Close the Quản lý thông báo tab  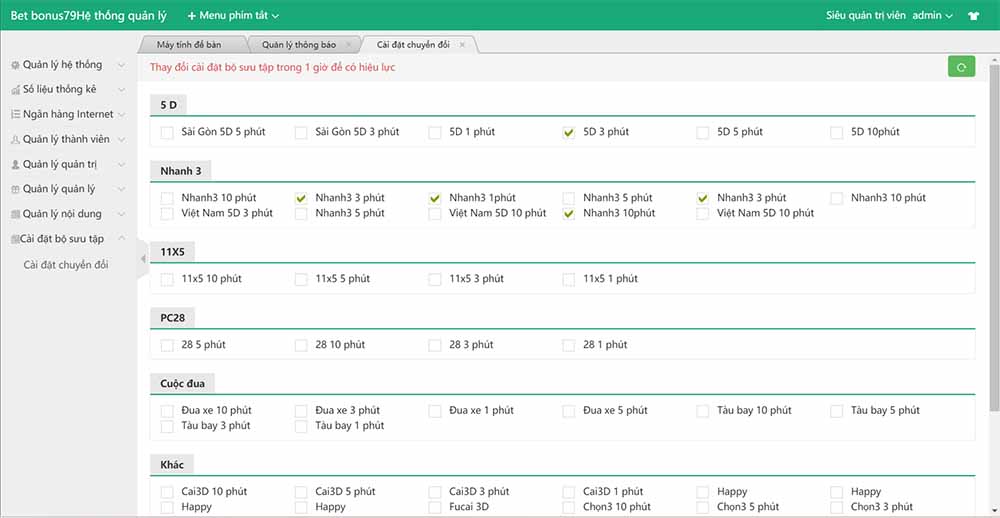pyautogui.click(x=348, y=45)
